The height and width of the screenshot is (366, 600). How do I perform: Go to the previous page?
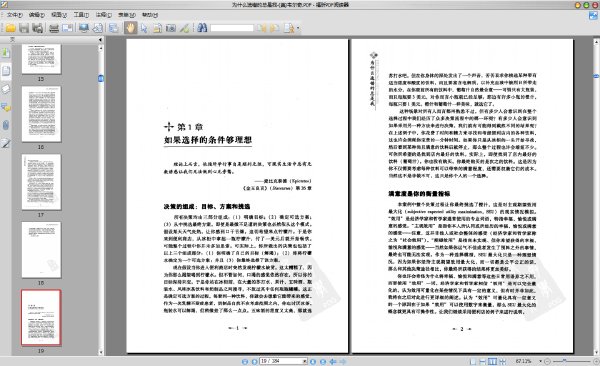pos(254,361)
